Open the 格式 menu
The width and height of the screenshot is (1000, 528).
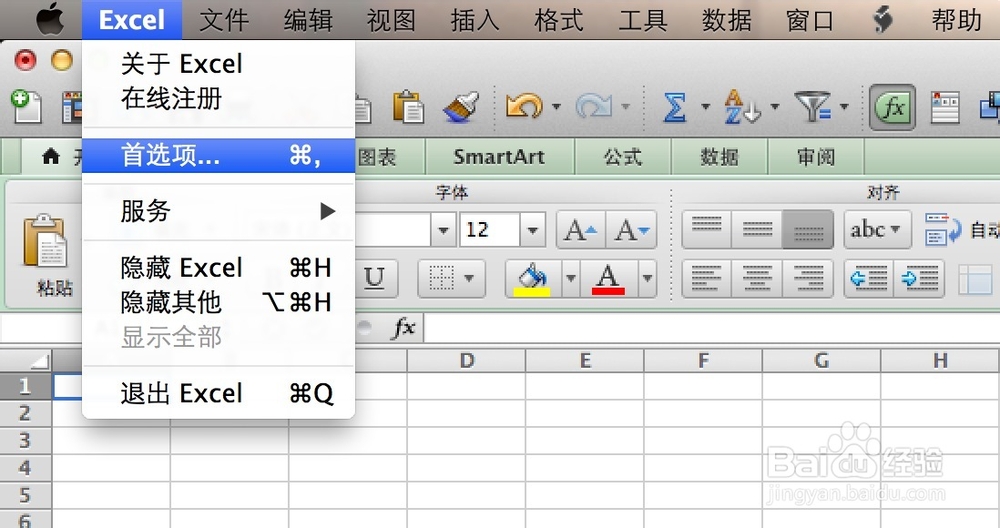click(559, 20)
